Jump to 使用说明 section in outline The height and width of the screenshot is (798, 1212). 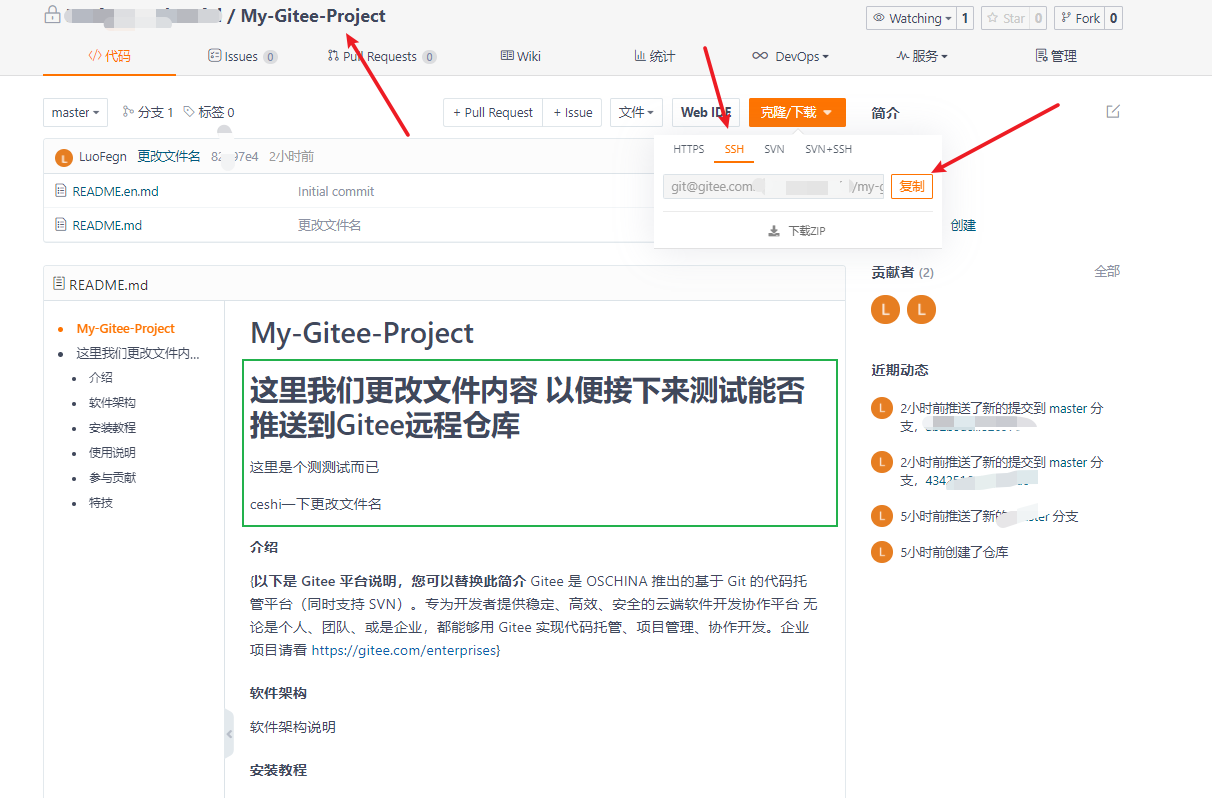click(x=112, y=453)
